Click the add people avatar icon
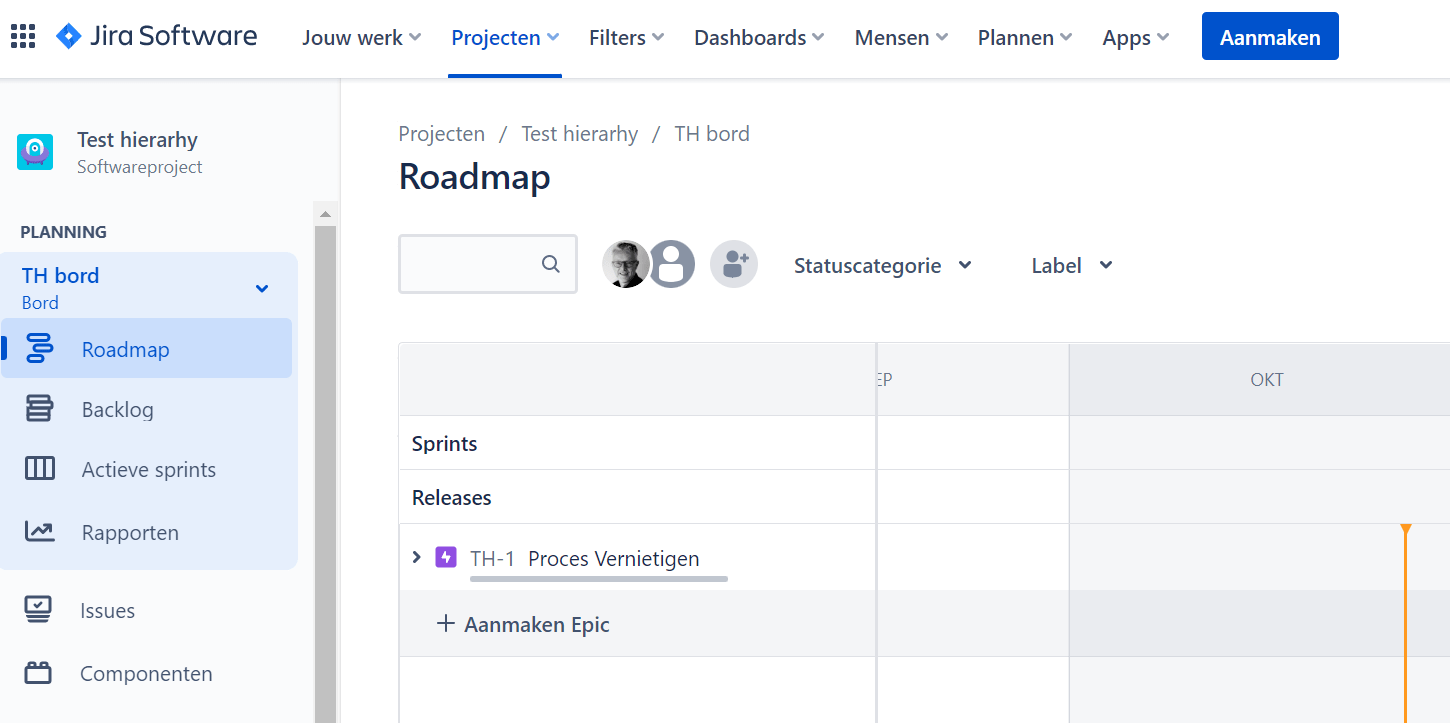Image resolution: width=1450 pixels, height=723 pixels. 734,265
